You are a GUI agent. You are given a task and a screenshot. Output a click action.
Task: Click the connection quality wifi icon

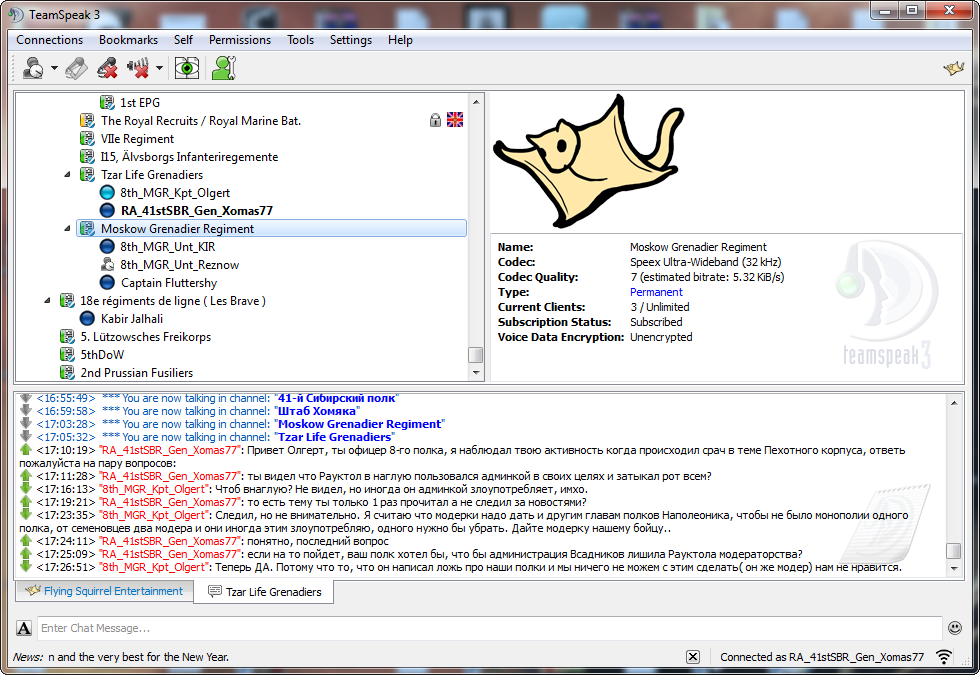[944, 657]
